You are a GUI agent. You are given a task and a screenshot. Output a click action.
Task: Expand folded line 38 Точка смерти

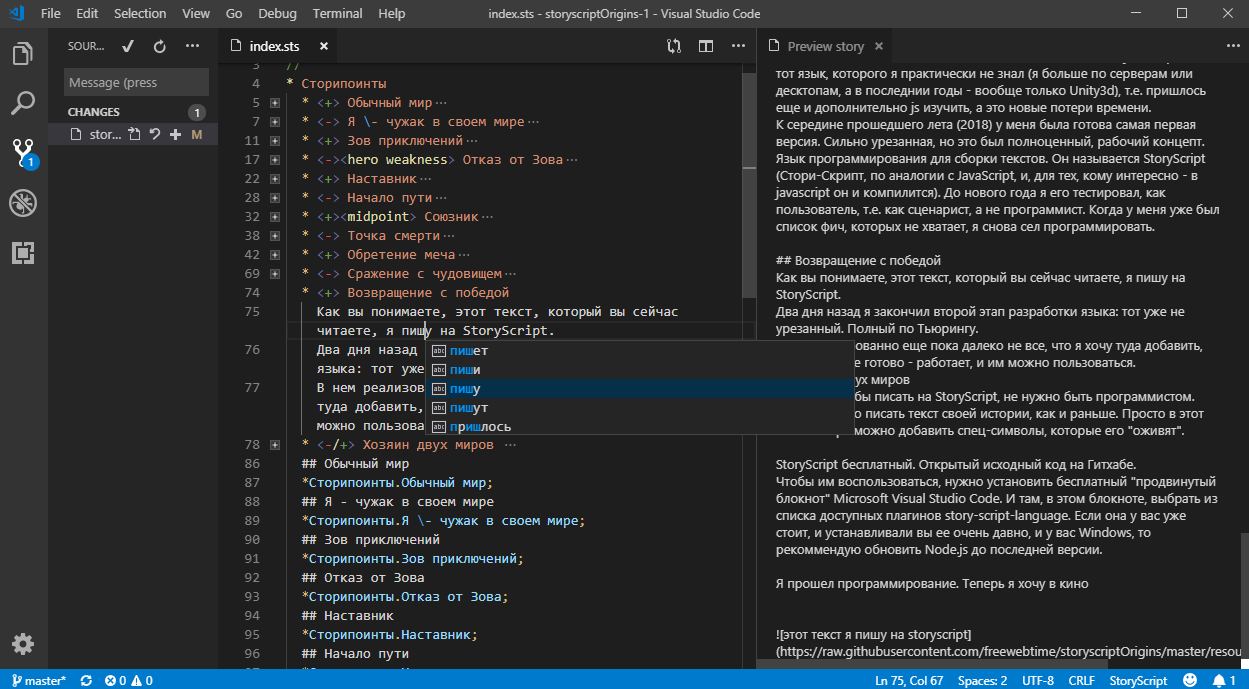click(274, 236)
